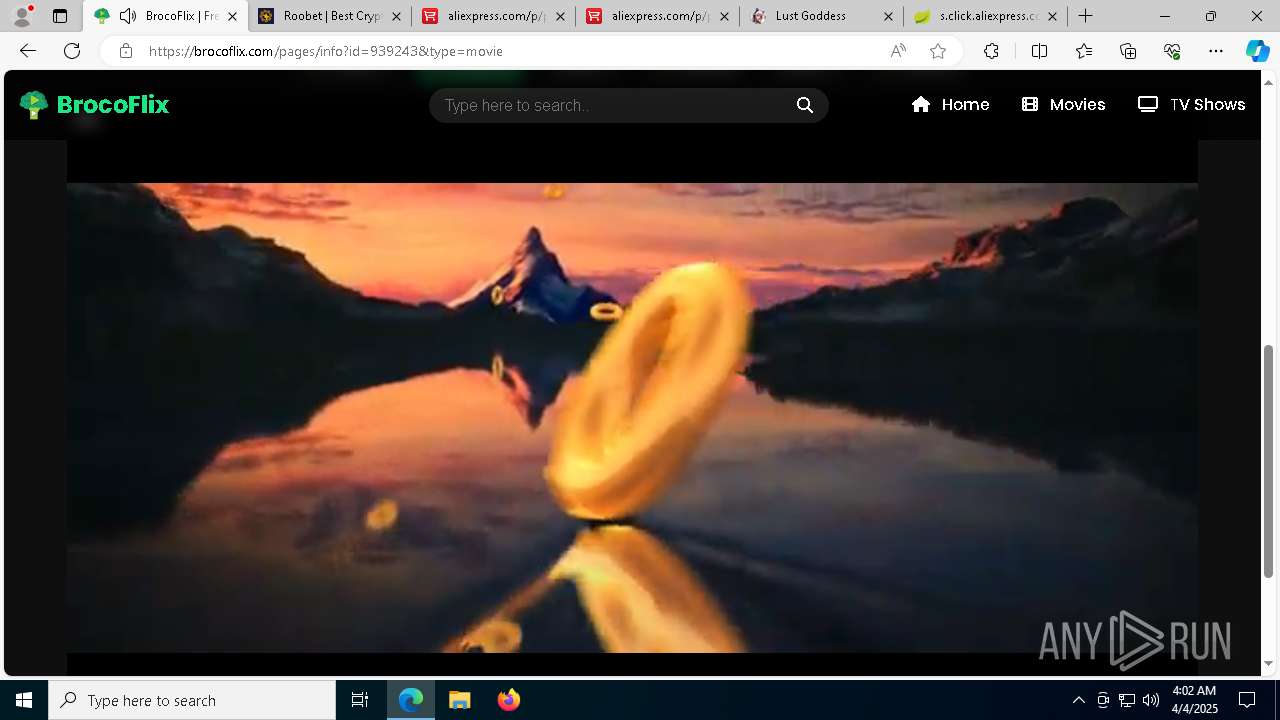Click the page vertical scrollbar thumb
The image size is (1280, 720).
pos(1269,462)
